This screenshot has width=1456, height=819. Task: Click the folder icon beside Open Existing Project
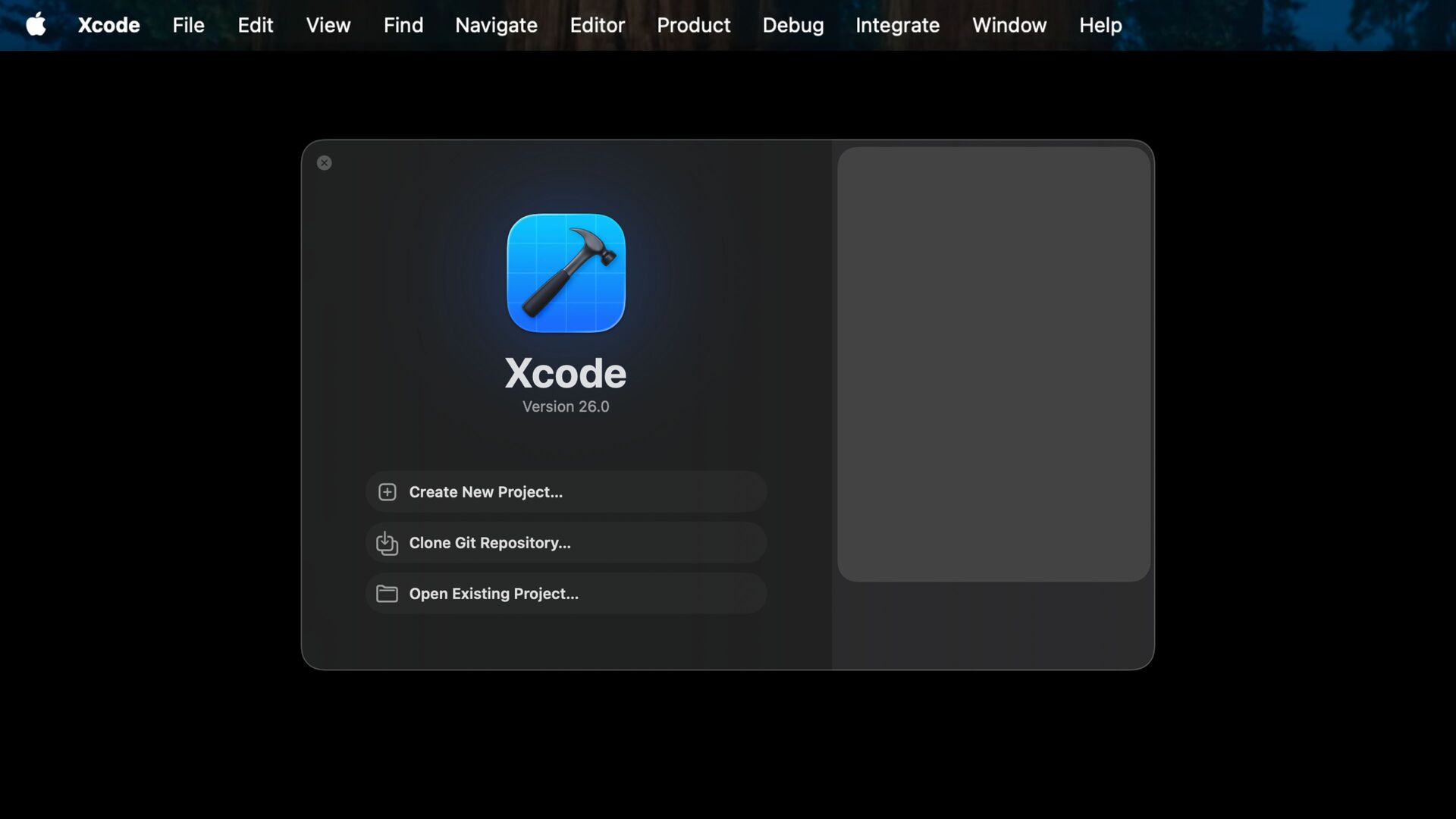pos(387,594)
